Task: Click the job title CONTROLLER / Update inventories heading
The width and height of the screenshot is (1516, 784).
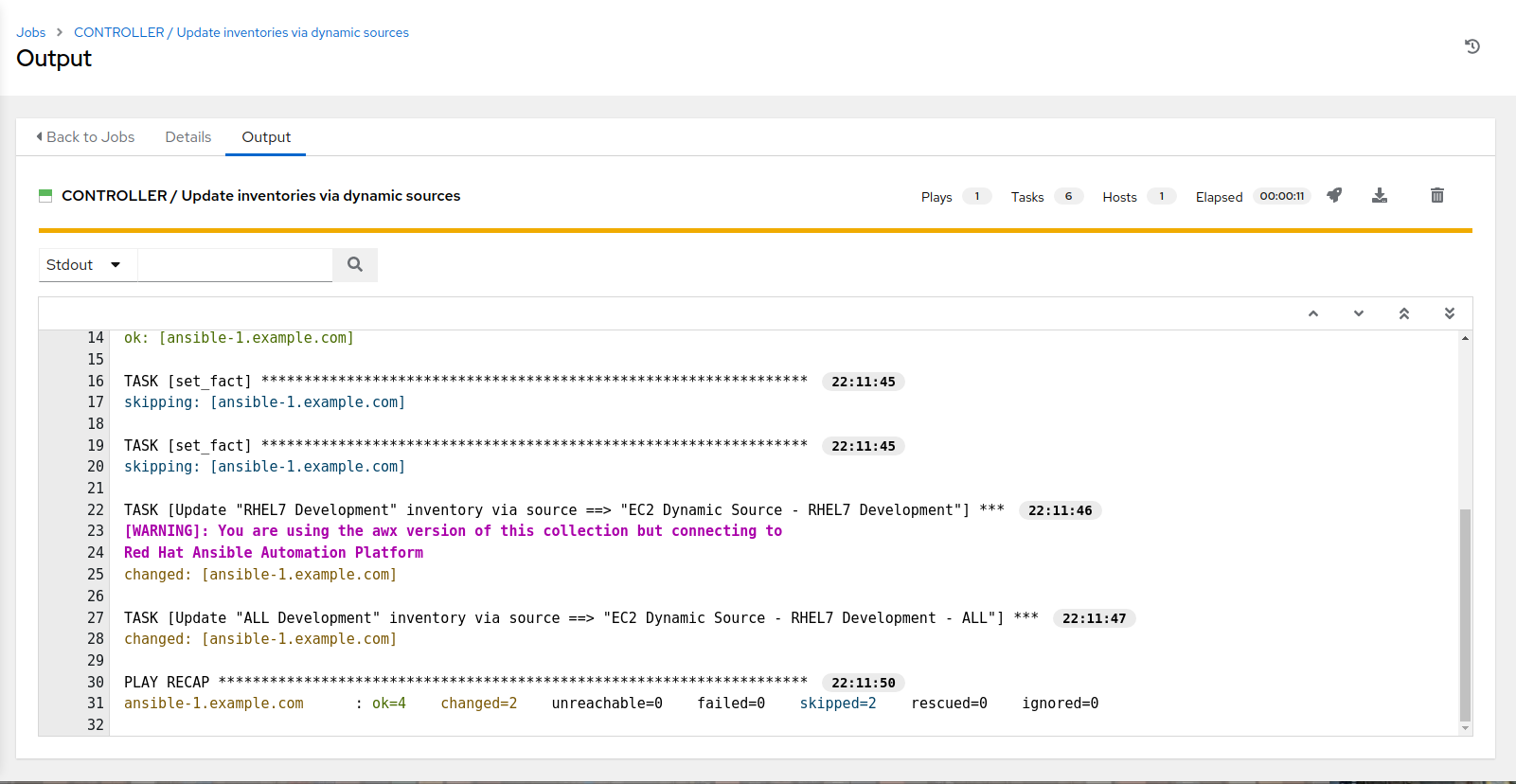Action: point(261,196)
